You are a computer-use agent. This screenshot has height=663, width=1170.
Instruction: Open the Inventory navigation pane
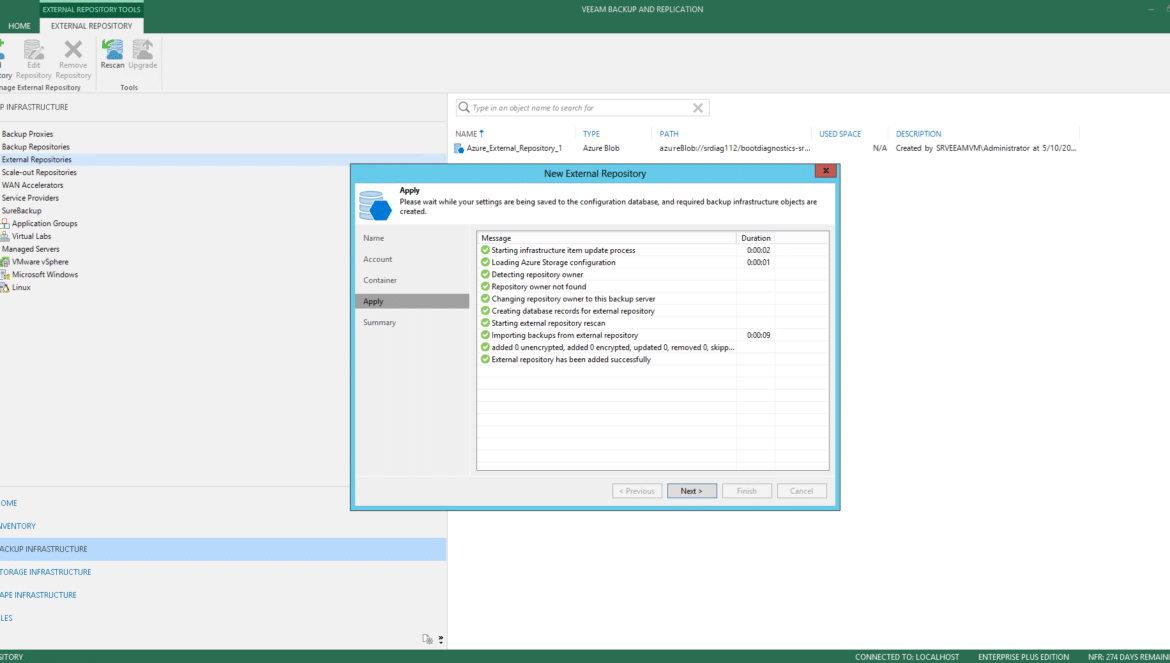coord(223,525)
